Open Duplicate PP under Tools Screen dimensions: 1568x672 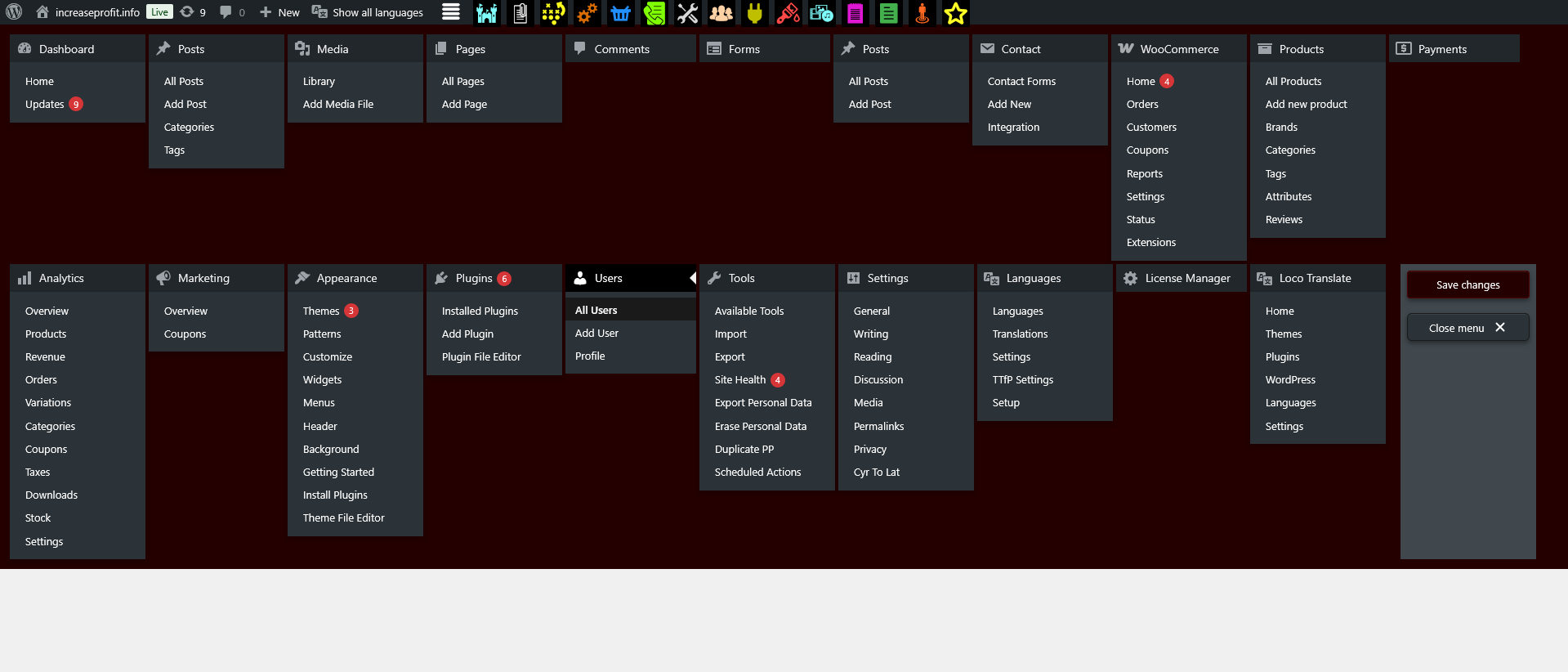coord(744,449)
